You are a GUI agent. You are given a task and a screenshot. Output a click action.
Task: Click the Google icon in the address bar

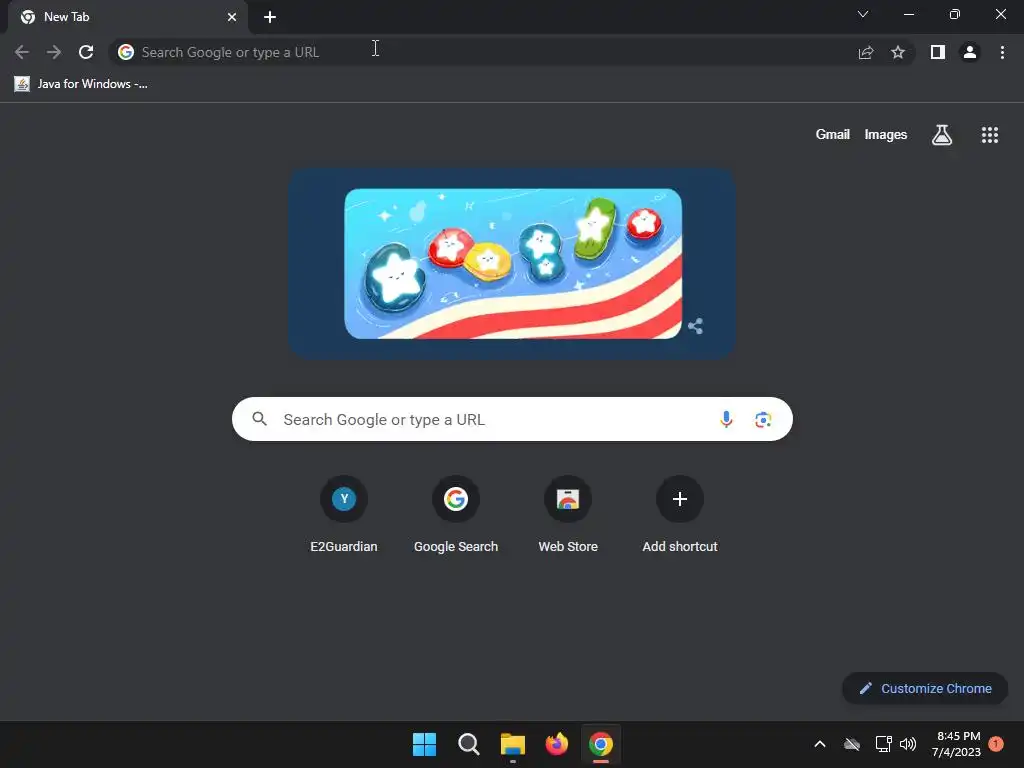(x=126, y=52)
